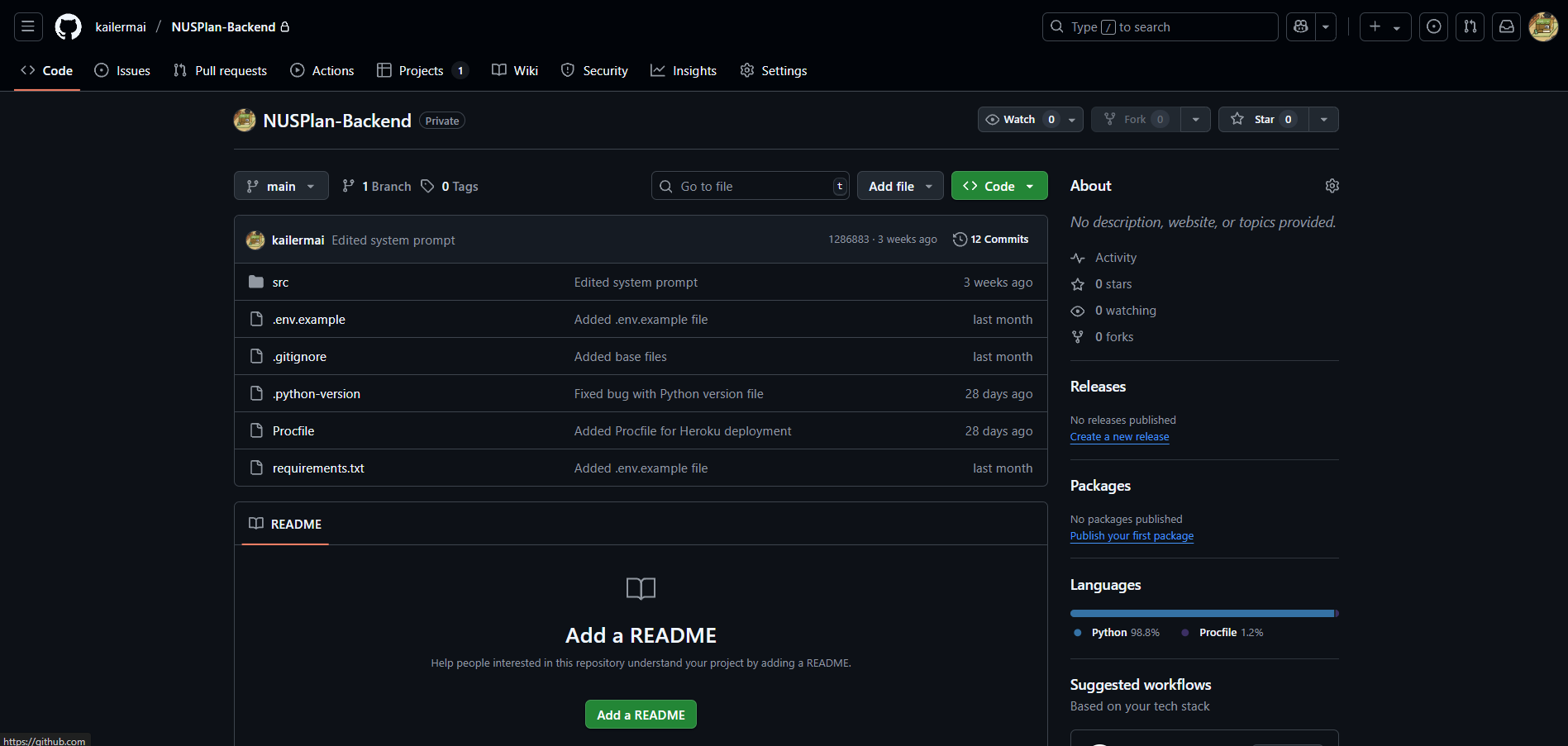
Task: Edit About details with gear icon
Action: click(x=1332, y=186)
